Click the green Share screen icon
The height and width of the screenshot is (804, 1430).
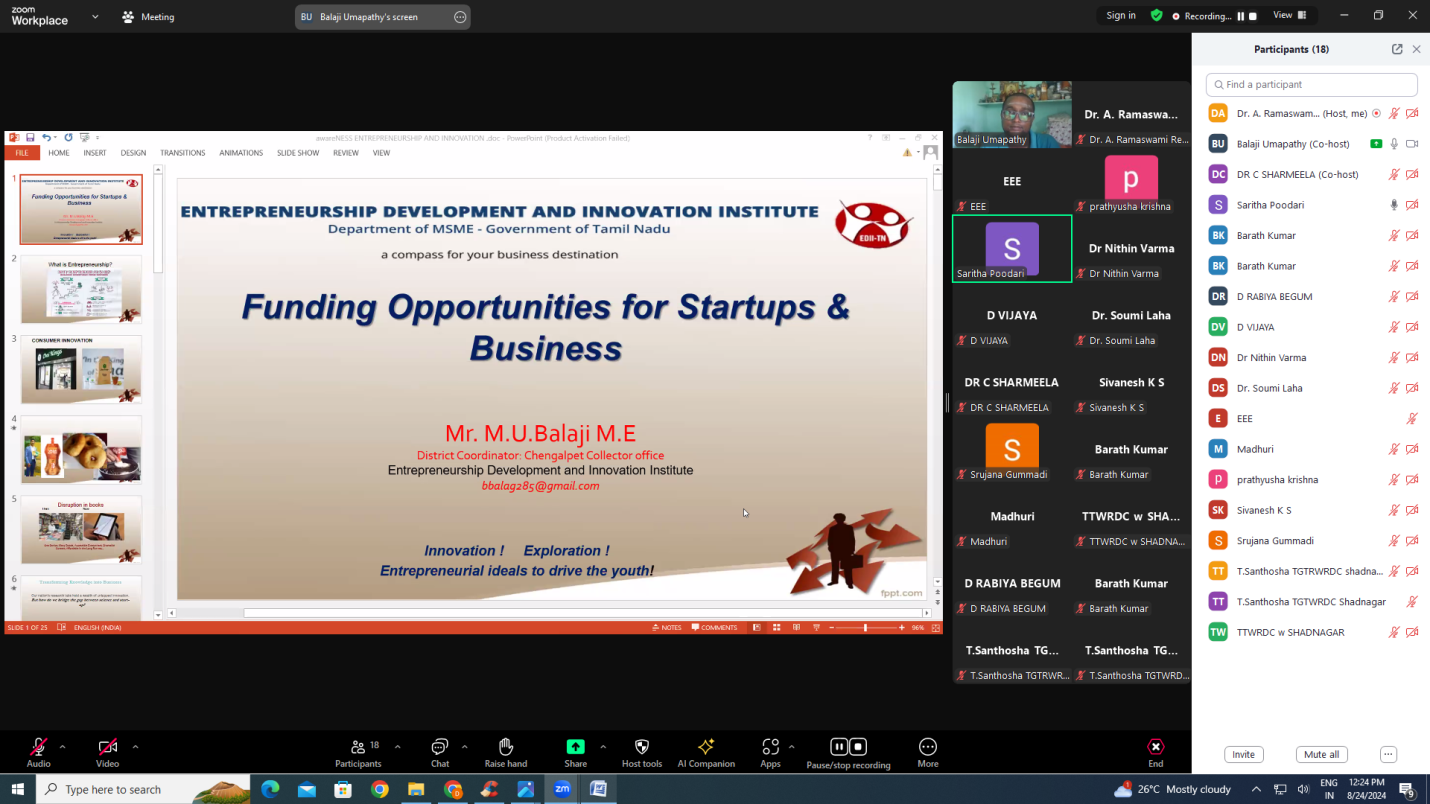click(x=576, y=747)
